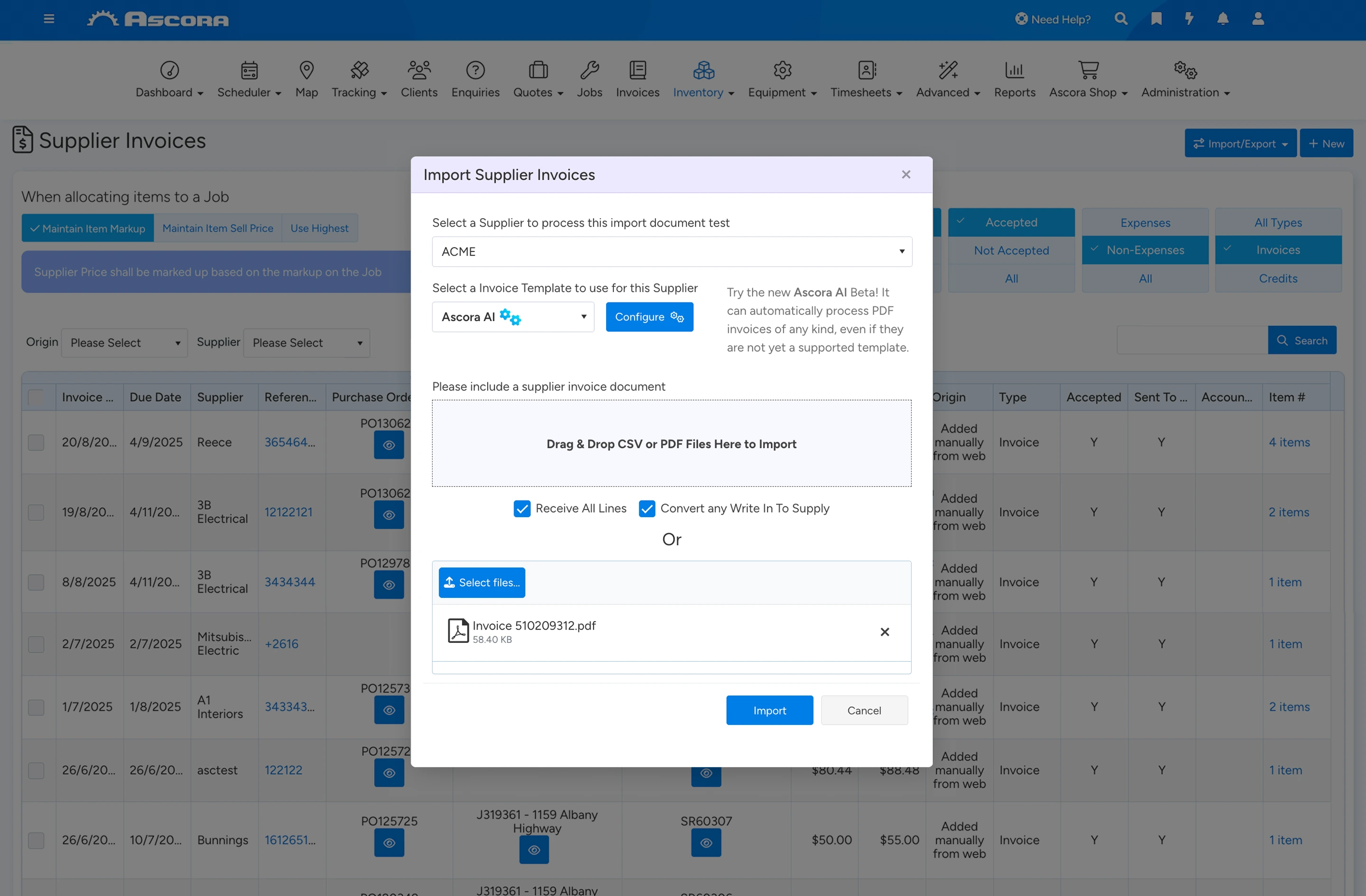
Task: Go to Reports in navigation
Action: tap(1014, 79)
